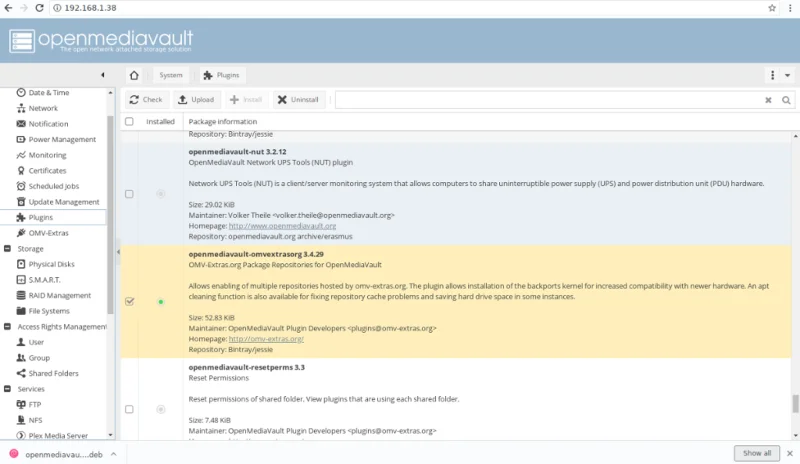The image size is (800, 464).
Task: Select Power Management icon
Action: coord(21,139)
